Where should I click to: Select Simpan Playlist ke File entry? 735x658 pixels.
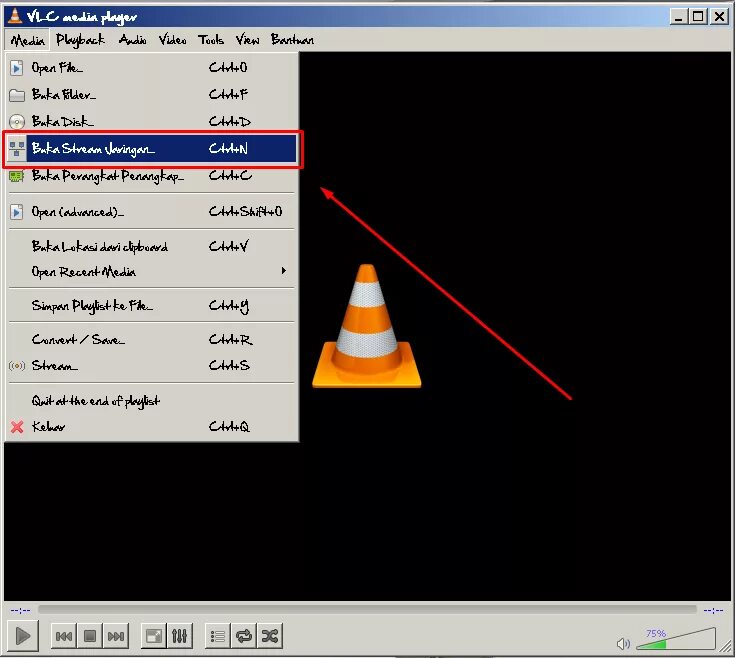tap(152, 306)
